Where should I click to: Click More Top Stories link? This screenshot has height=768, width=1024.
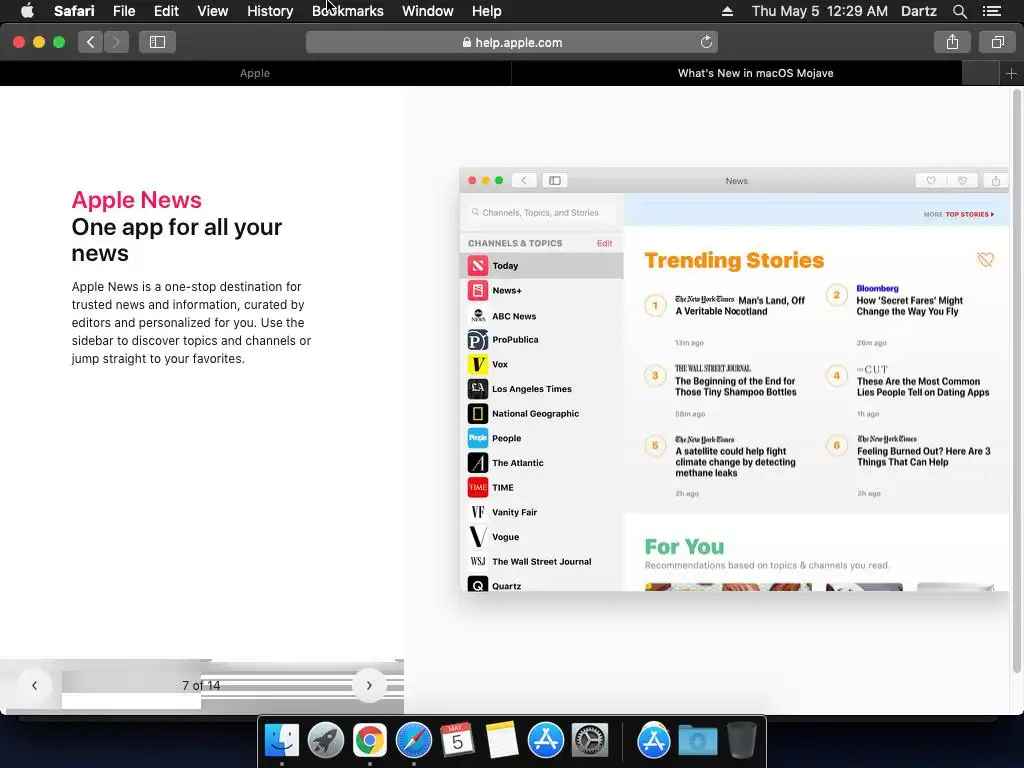pos(958,214)
